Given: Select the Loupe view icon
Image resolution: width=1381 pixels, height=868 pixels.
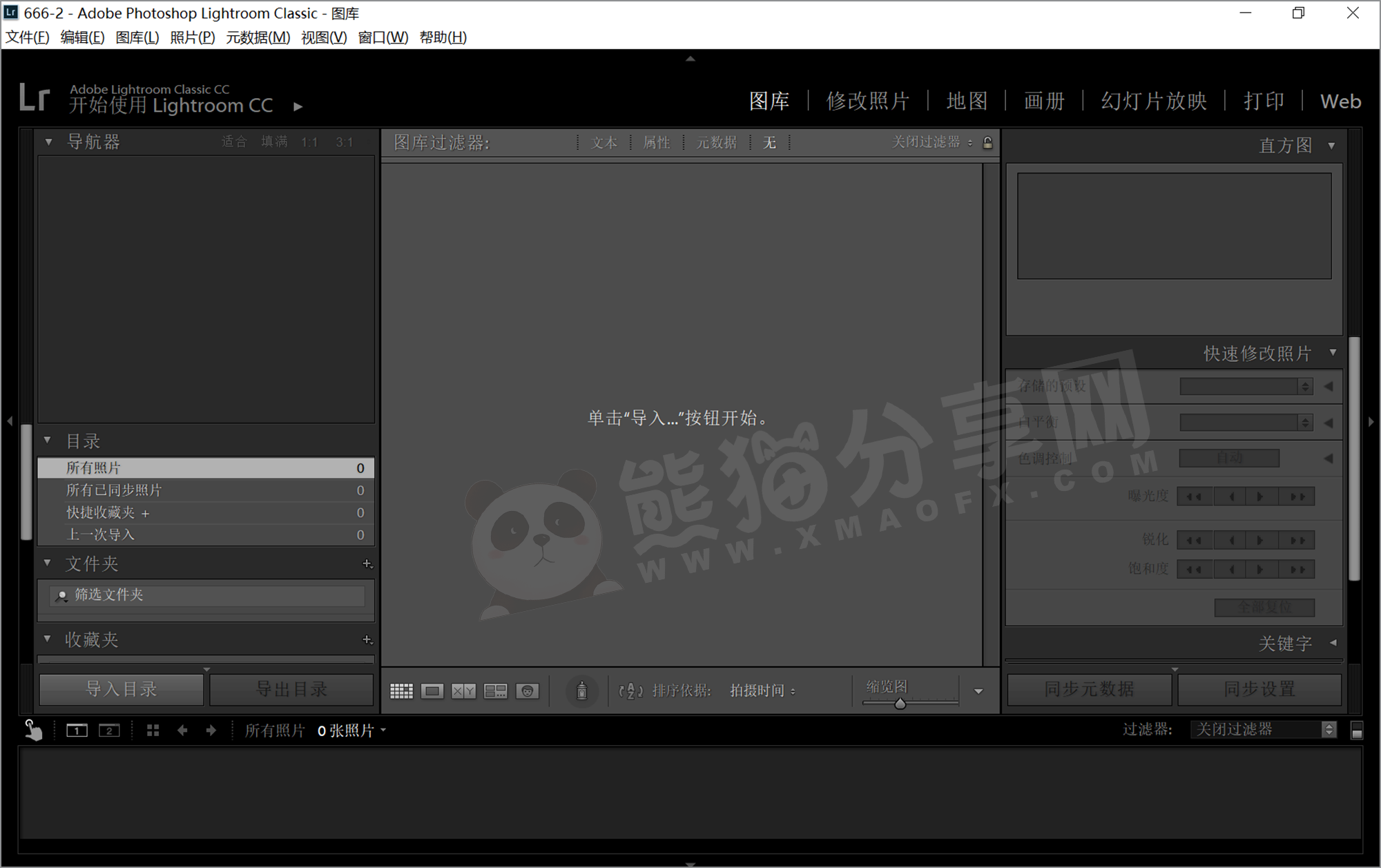Looking at the screenshot, I should click(433, 690).
